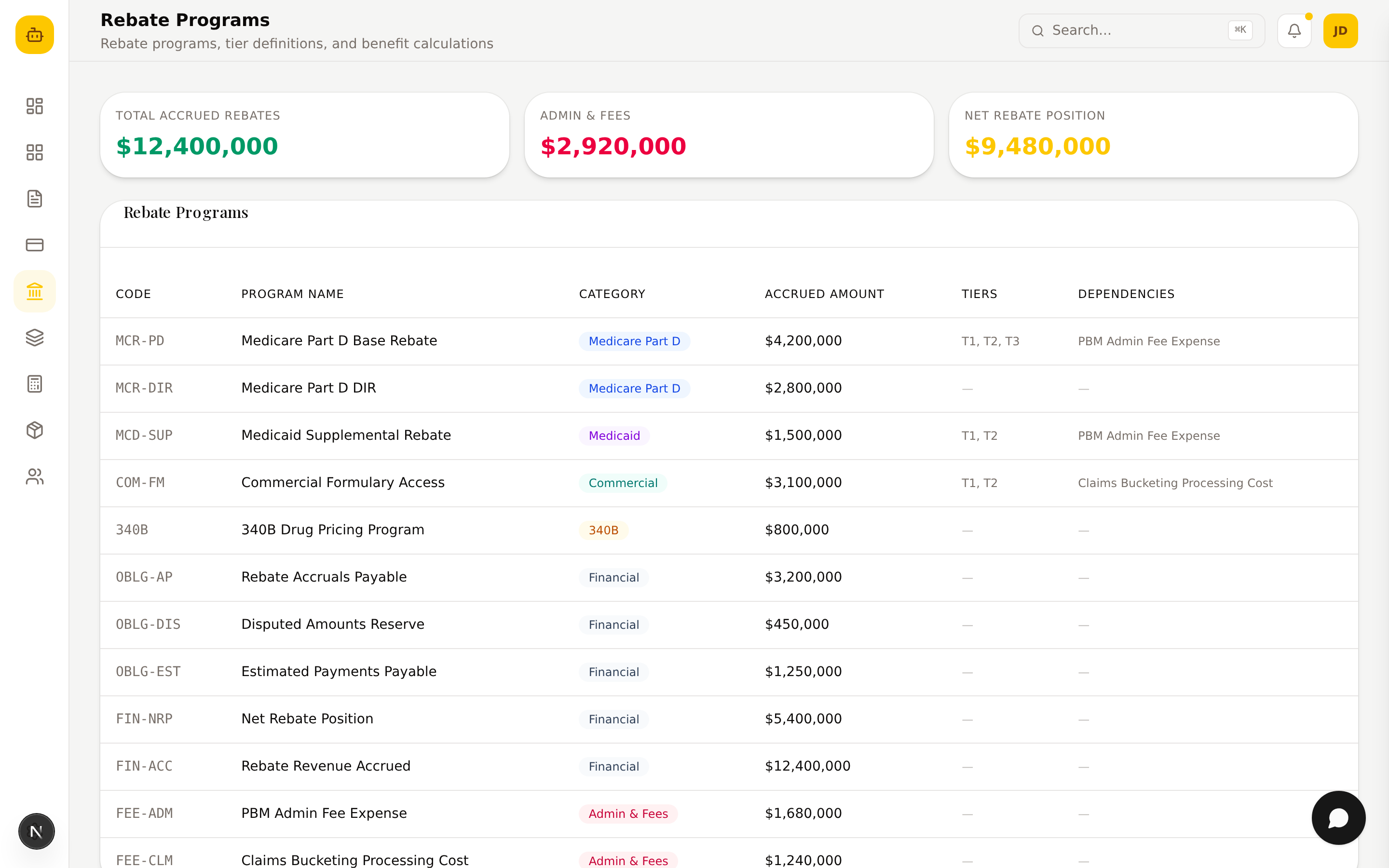Click the round N badge at bottom left
Viewport: 1389px width, 868px height.
(x=36, y=831)
